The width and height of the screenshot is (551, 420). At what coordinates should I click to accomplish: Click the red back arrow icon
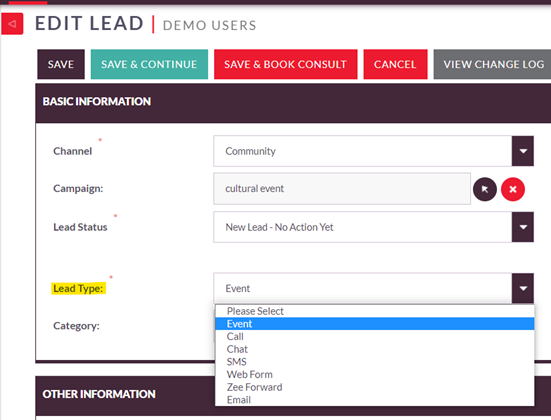pos(12,24)
